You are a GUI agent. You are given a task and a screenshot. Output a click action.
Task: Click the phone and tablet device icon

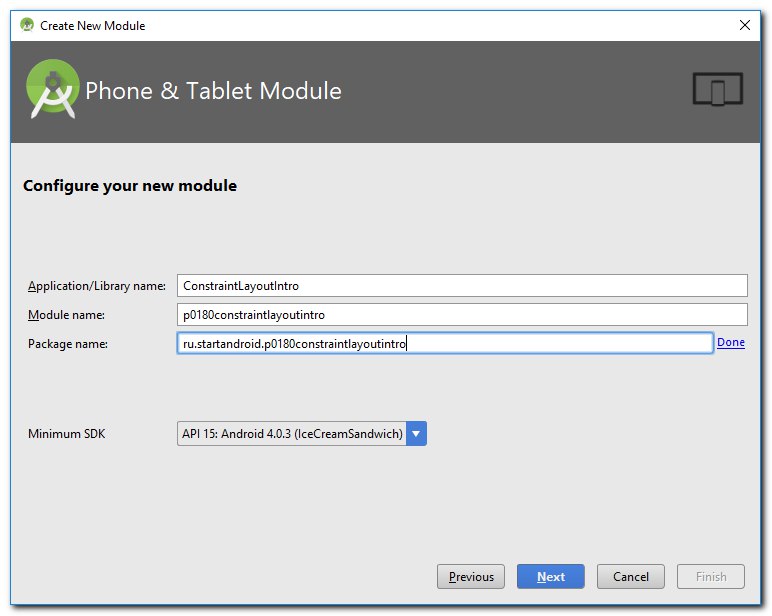pos(717,89)
